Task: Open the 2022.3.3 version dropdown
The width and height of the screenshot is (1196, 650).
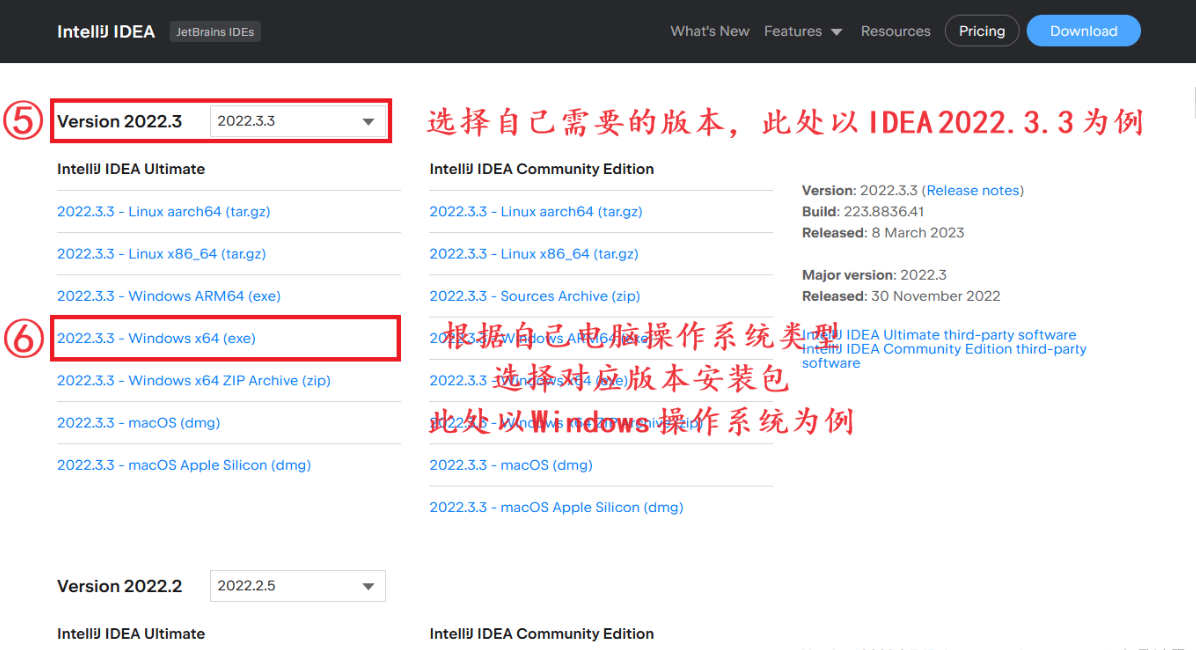Action: [x=297, y=121]
